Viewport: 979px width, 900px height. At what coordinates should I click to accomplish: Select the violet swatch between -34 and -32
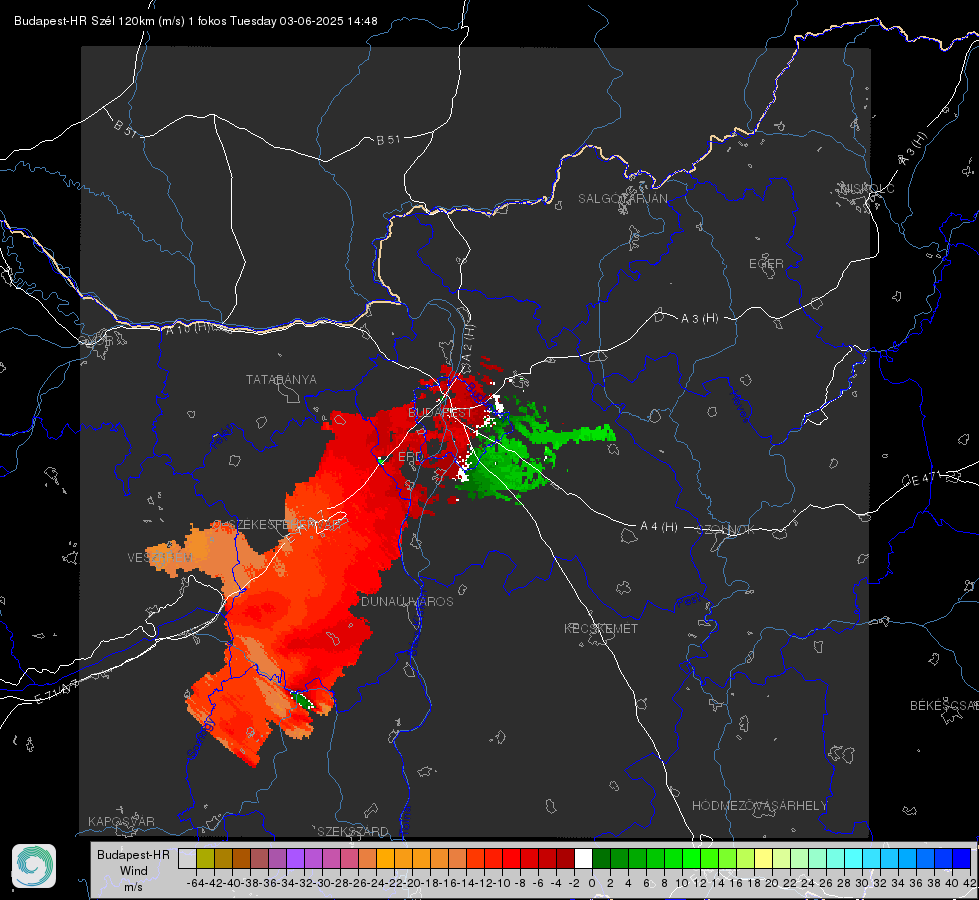point(295,858)
